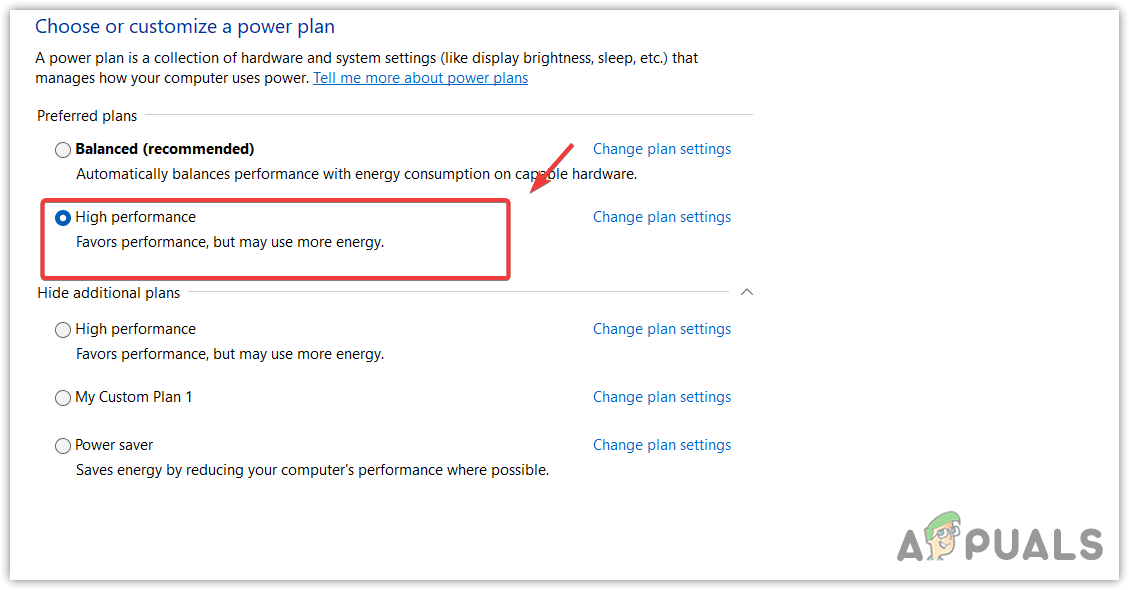Enable the Power saver radio button
This screenshot has height=590, width=1129.
tap(63, 446)
